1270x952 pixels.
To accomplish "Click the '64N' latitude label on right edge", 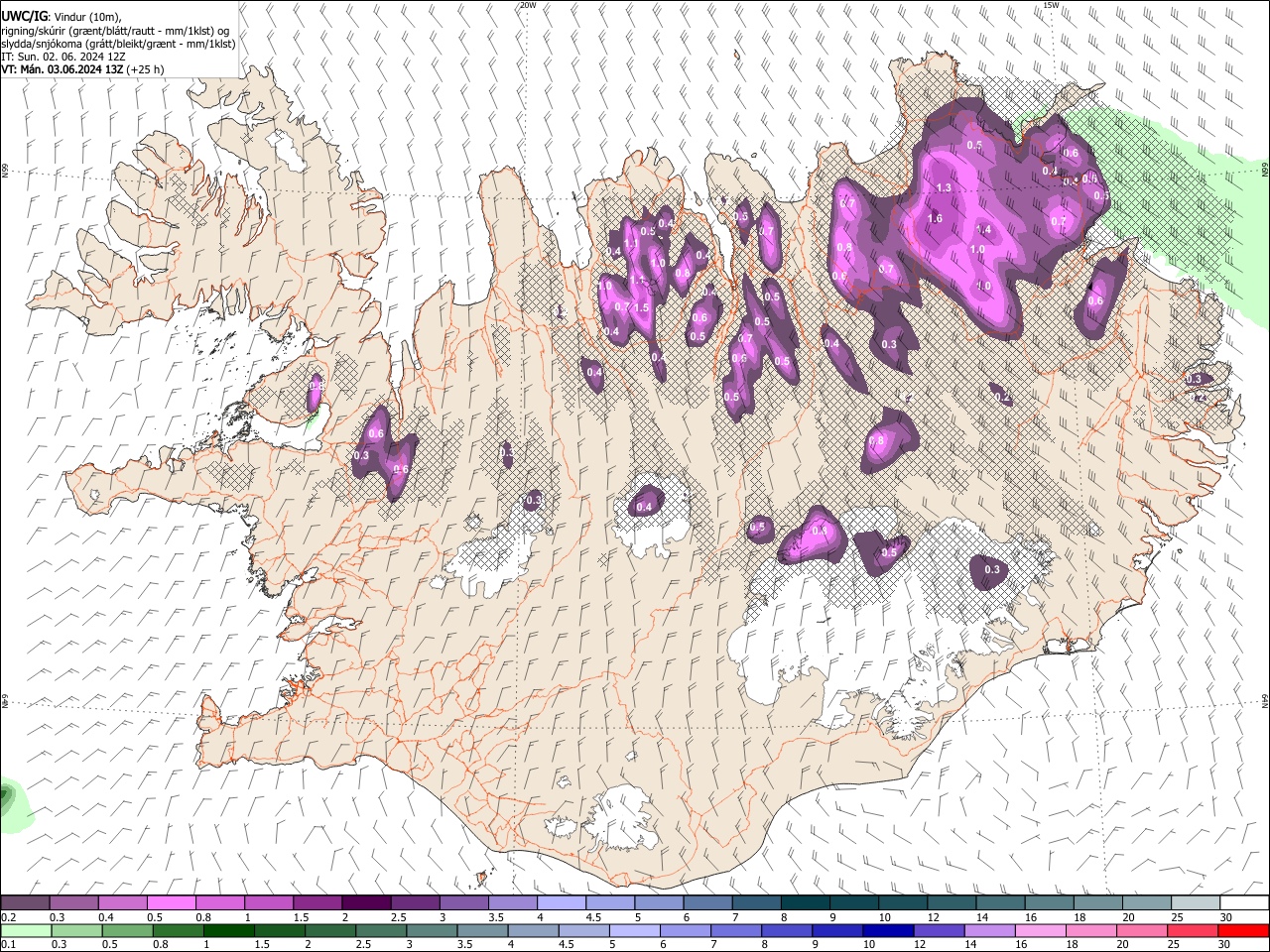I will (1265, 699).
